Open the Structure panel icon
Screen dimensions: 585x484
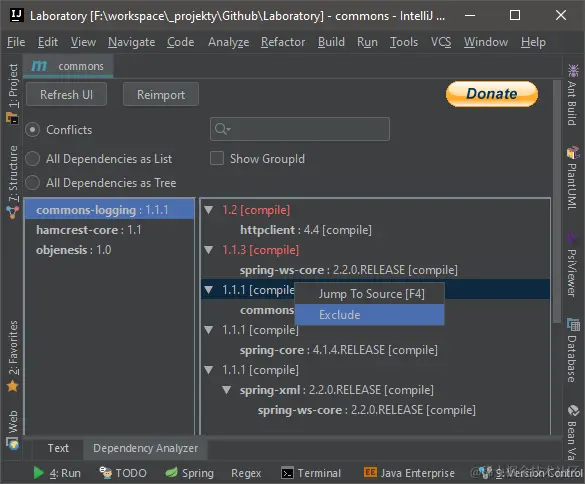coord(13,212)
